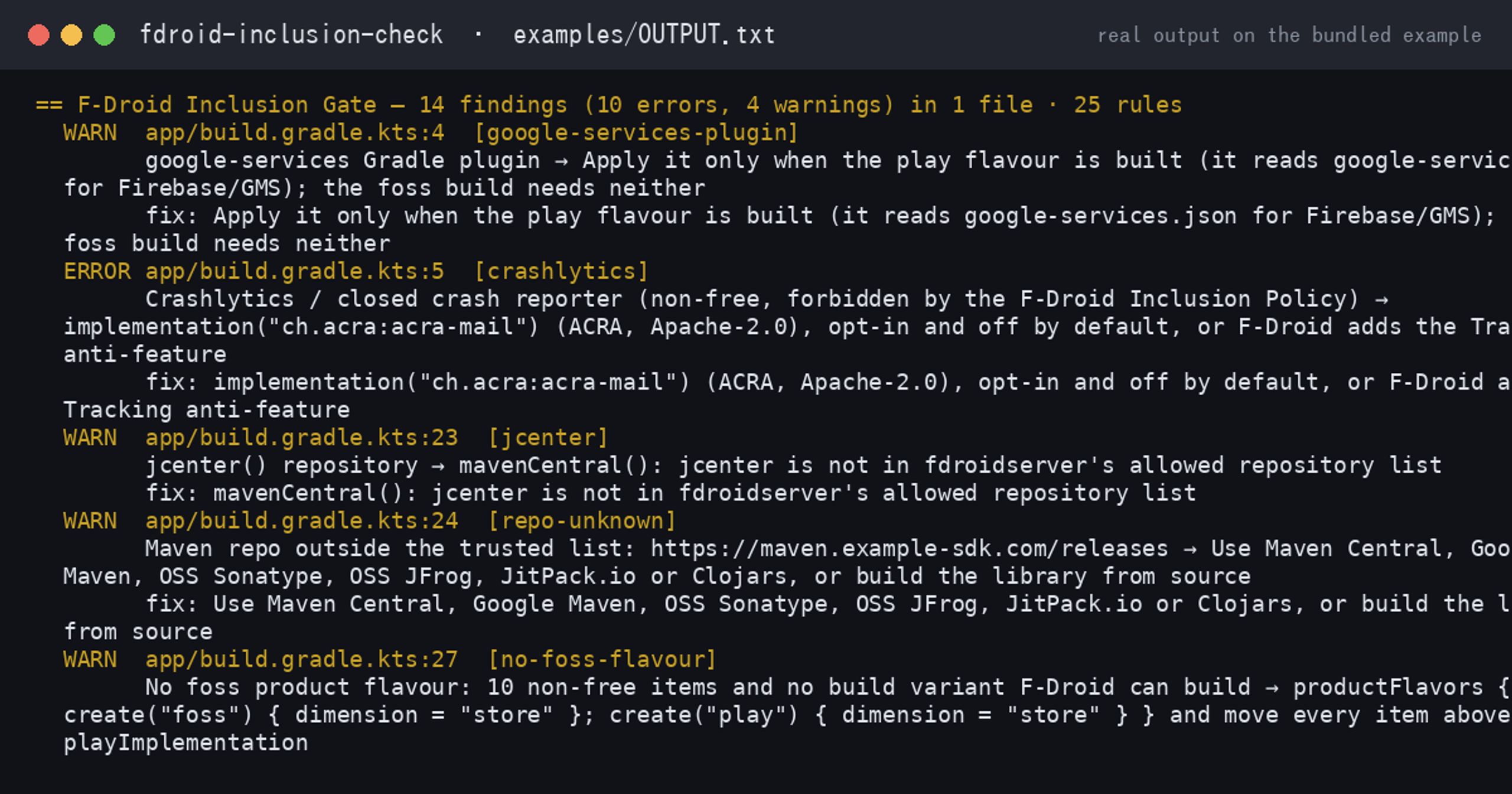Click the green maximize window dot
Image resolution: width=1512 pixels, height=794 pixels.
click(x=105, y=35)
